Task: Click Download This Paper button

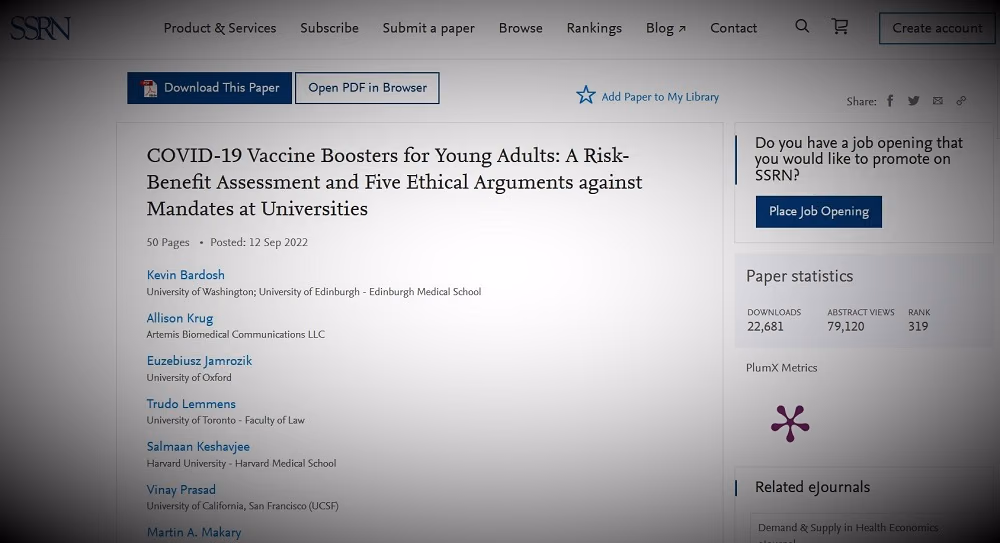Action: click(x=209, y=88)
